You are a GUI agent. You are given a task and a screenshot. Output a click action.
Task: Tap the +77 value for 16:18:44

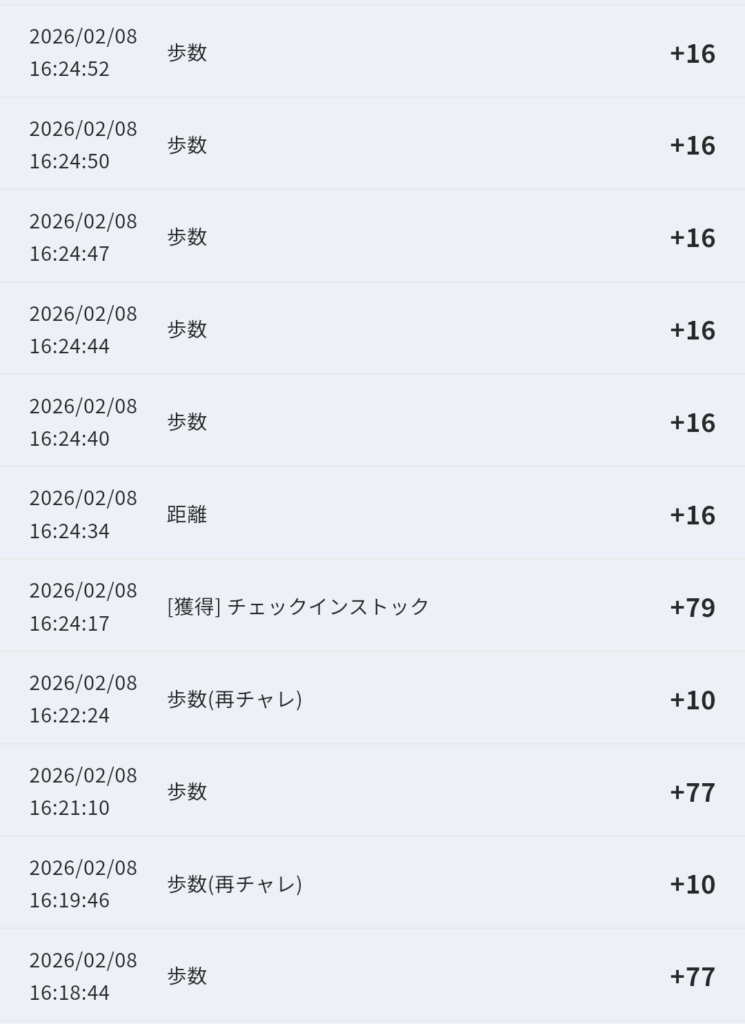click(x=692, y=977)
